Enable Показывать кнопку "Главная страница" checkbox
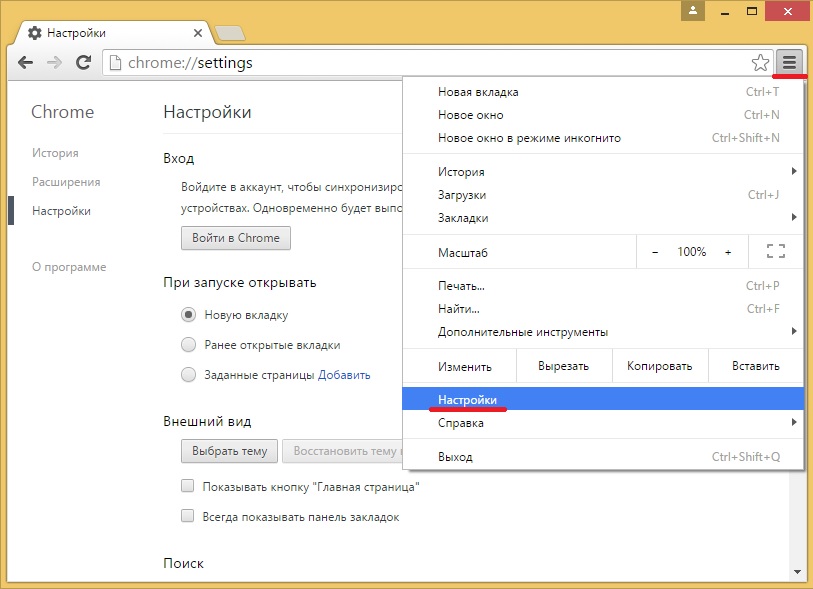The image size is (813, 589). tap(187, 486)
